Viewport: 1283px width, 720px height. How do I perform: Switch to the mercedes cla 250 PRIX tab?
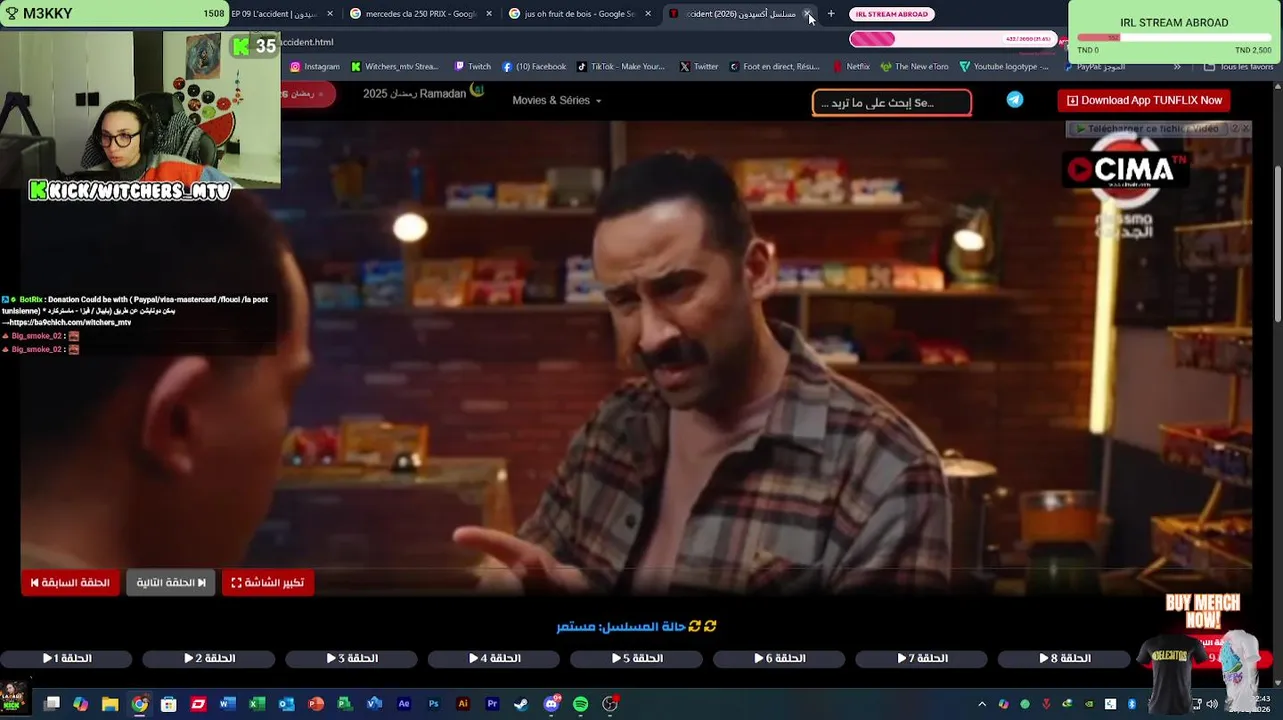[x=420, y=14]
